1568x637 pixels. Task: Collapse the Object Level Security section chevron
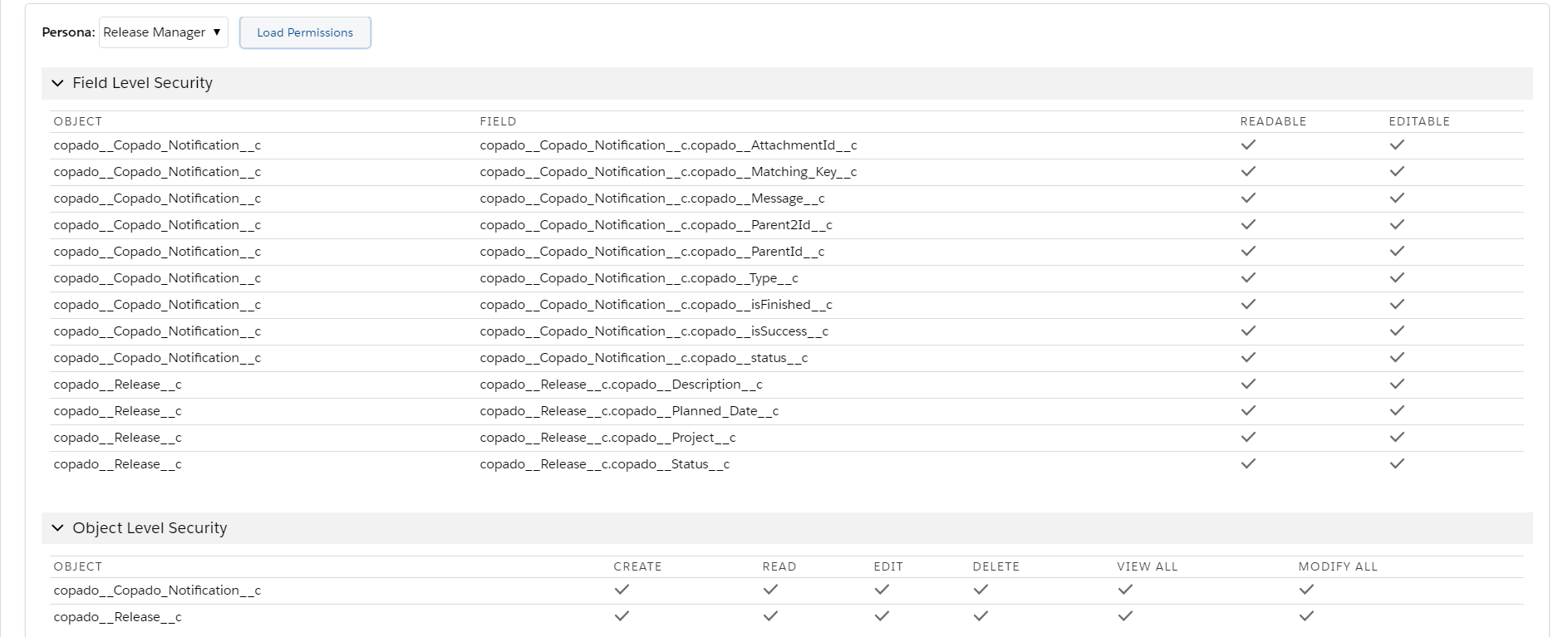click(57, 528)
